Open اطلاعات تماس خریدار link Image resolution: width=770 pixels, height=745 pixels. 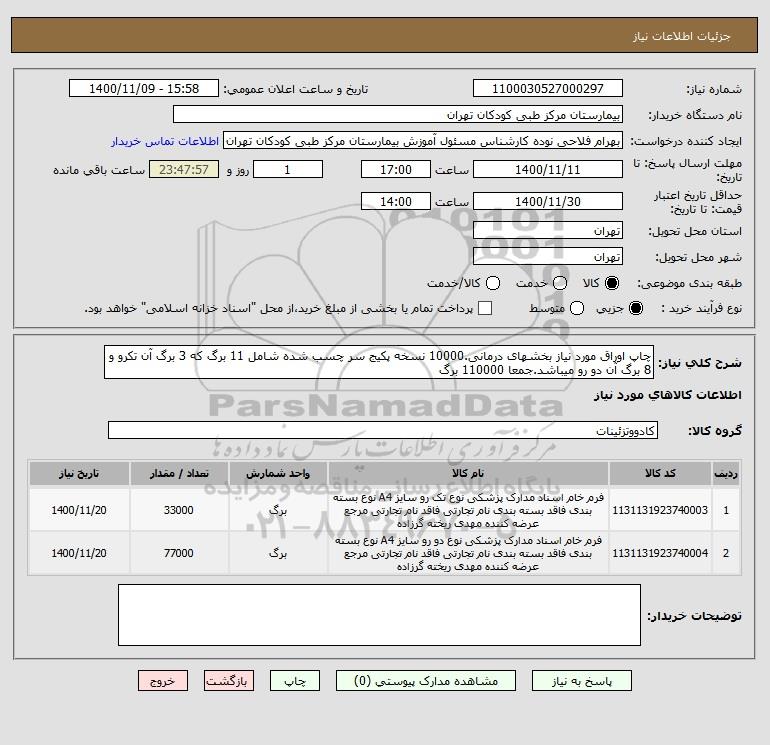(165, 141)
